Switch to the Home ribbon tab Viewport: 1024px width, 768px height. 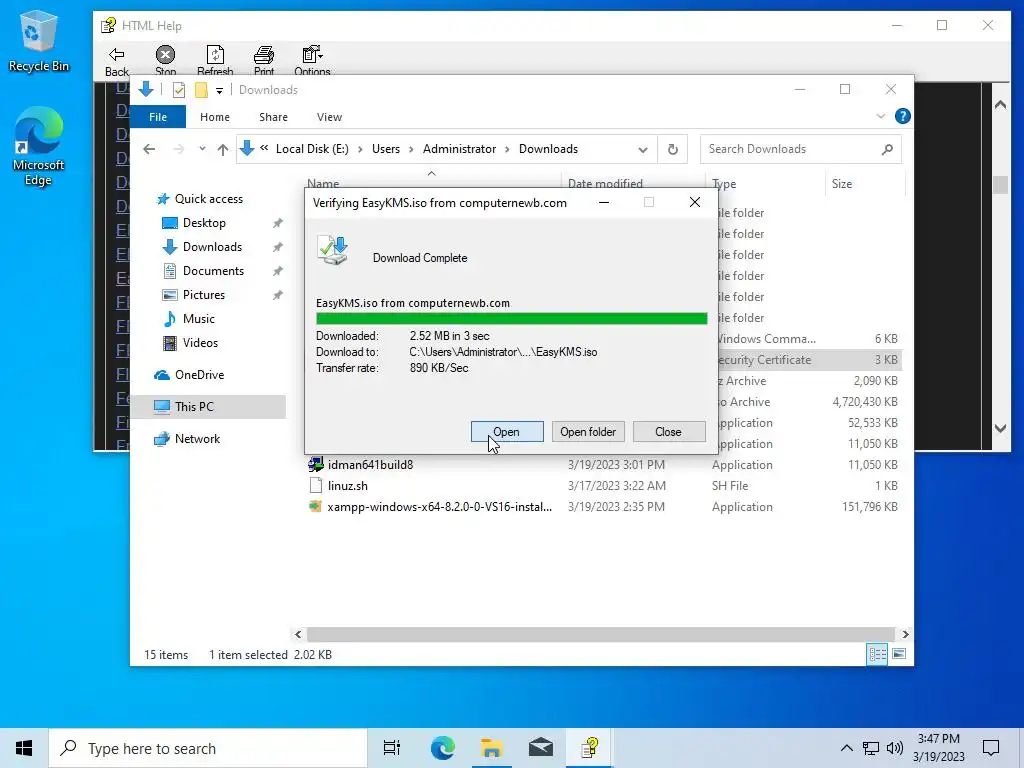(x=215, y=117)
